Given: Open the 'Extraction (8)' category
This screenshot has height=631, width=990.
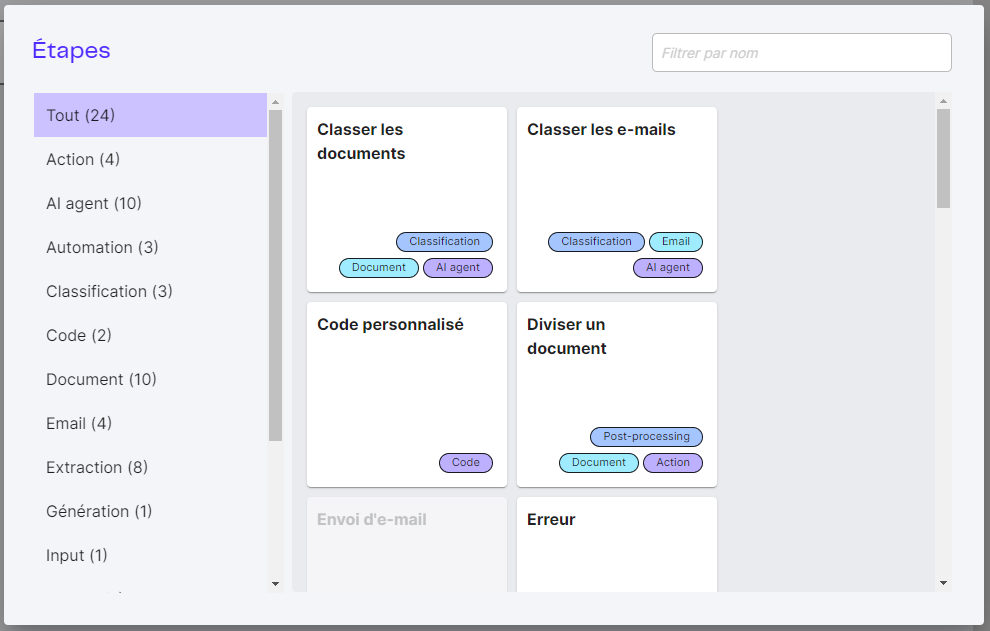Looking at the screenshot, I should point(150,467).
